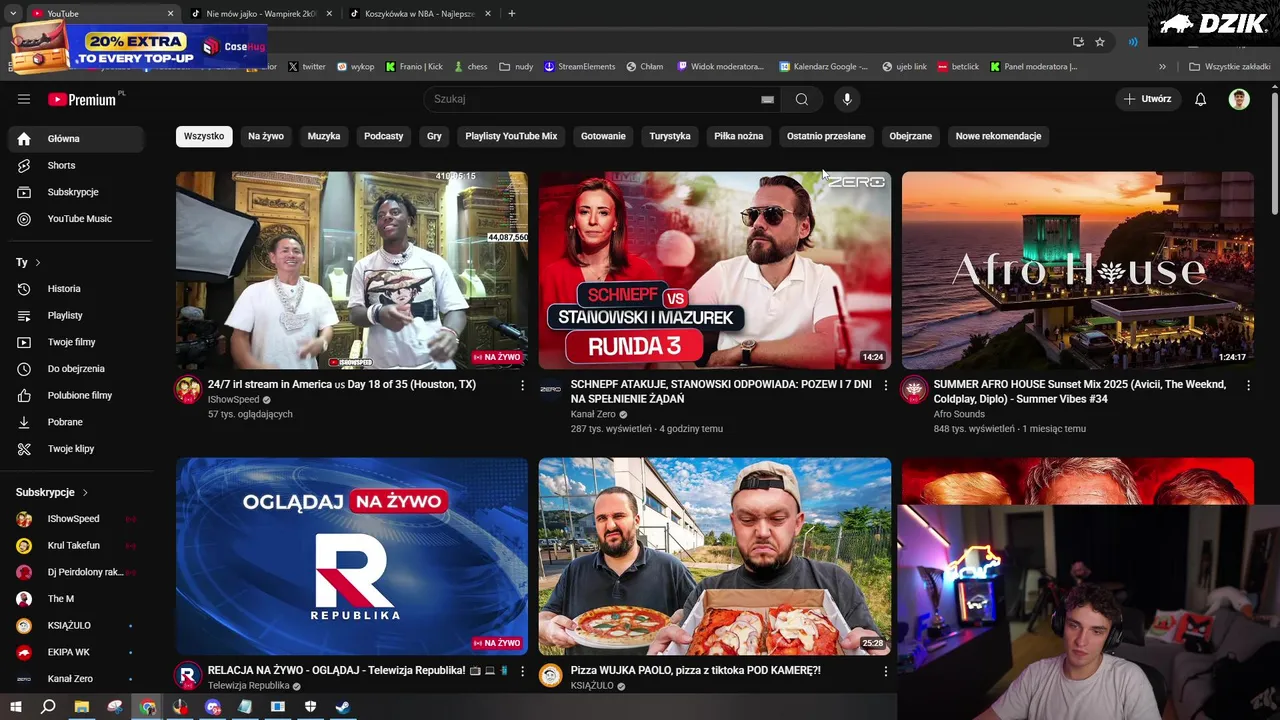Image resolution: width=1280 pixels, height=720 pixels.
Task: Open the YouTube hamburger guide menu
Action: (x=24, y=99)
